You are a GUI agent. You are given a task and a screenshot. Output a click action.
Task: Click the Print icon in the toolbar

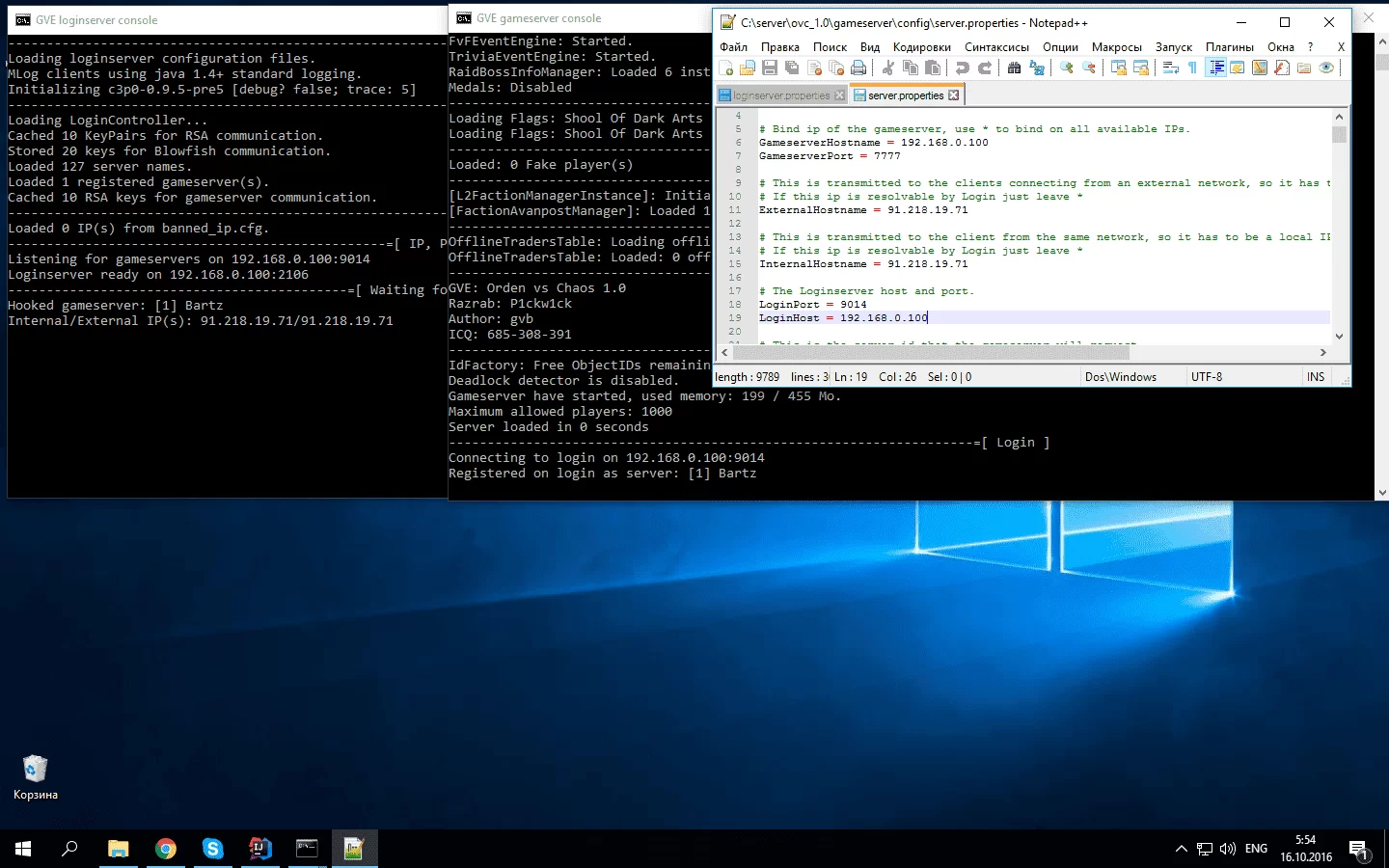coord(858,68)
